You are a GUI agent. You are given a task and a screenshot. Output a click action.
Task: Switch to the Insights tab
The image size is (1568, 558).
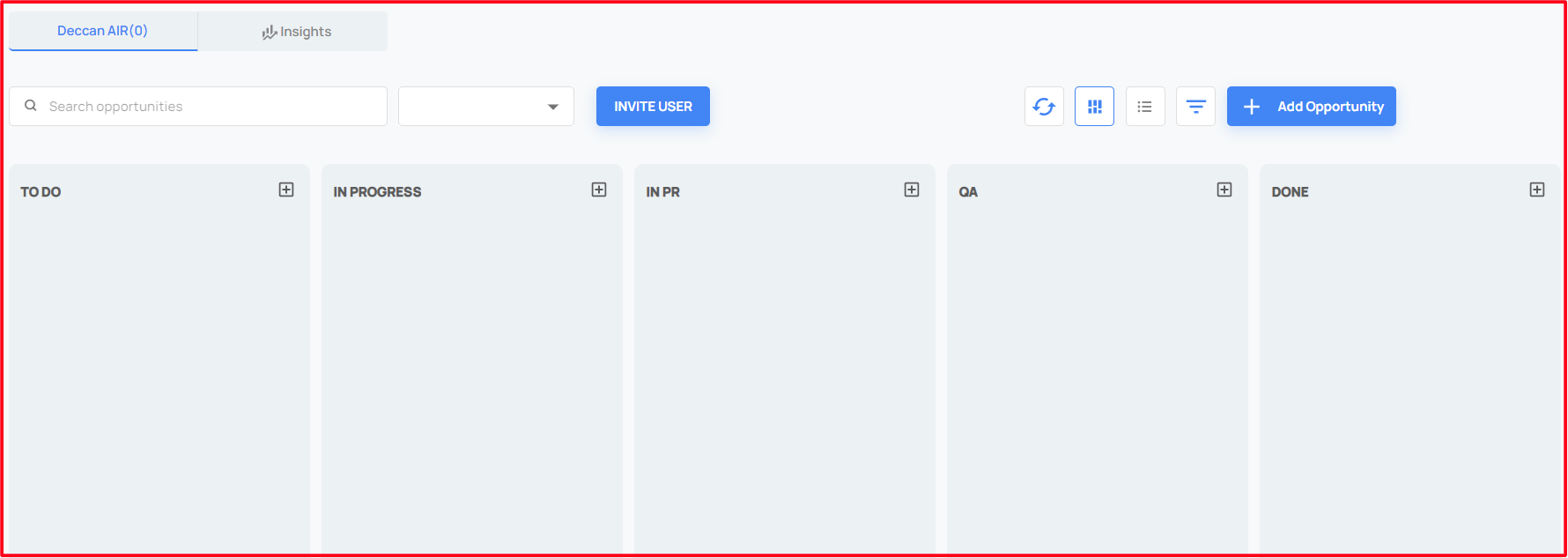(293, 32)
